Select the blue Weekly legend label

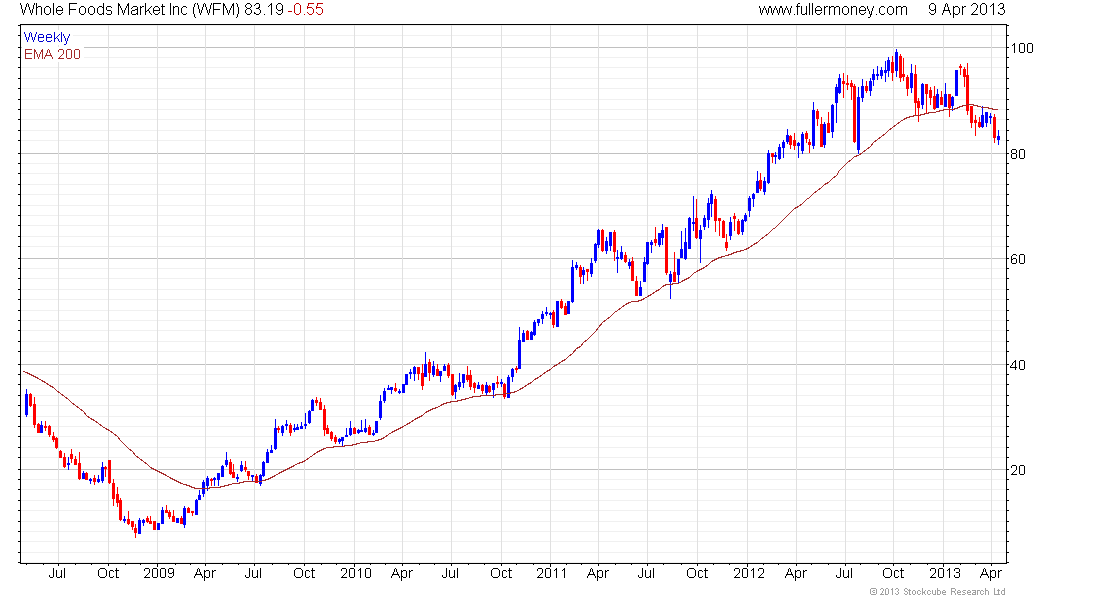click(46, 37)
